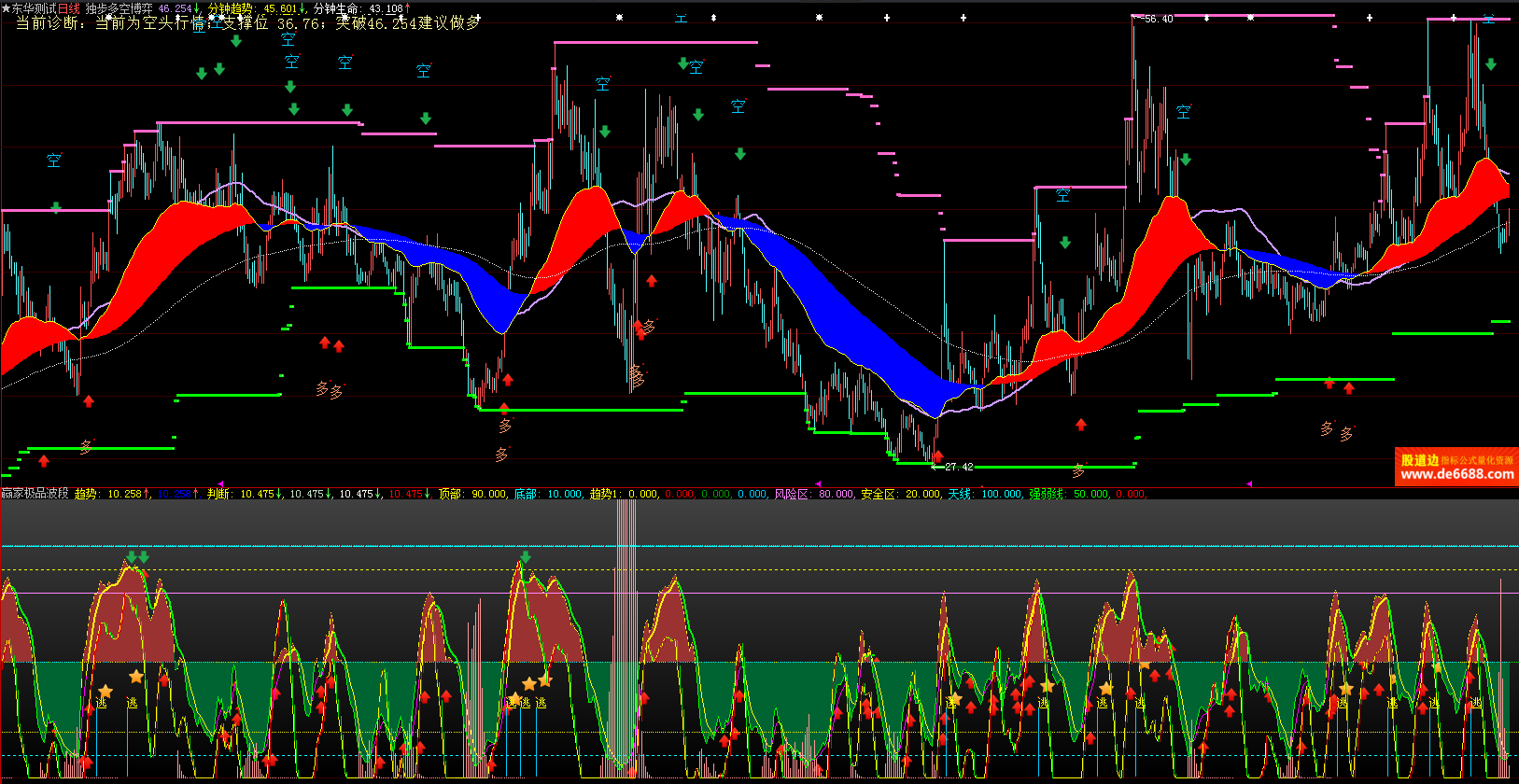Screen dimensions: 1519x784
Task: Click the leftmost cyan 空 marker on the chart
Action: click(54, 161)
